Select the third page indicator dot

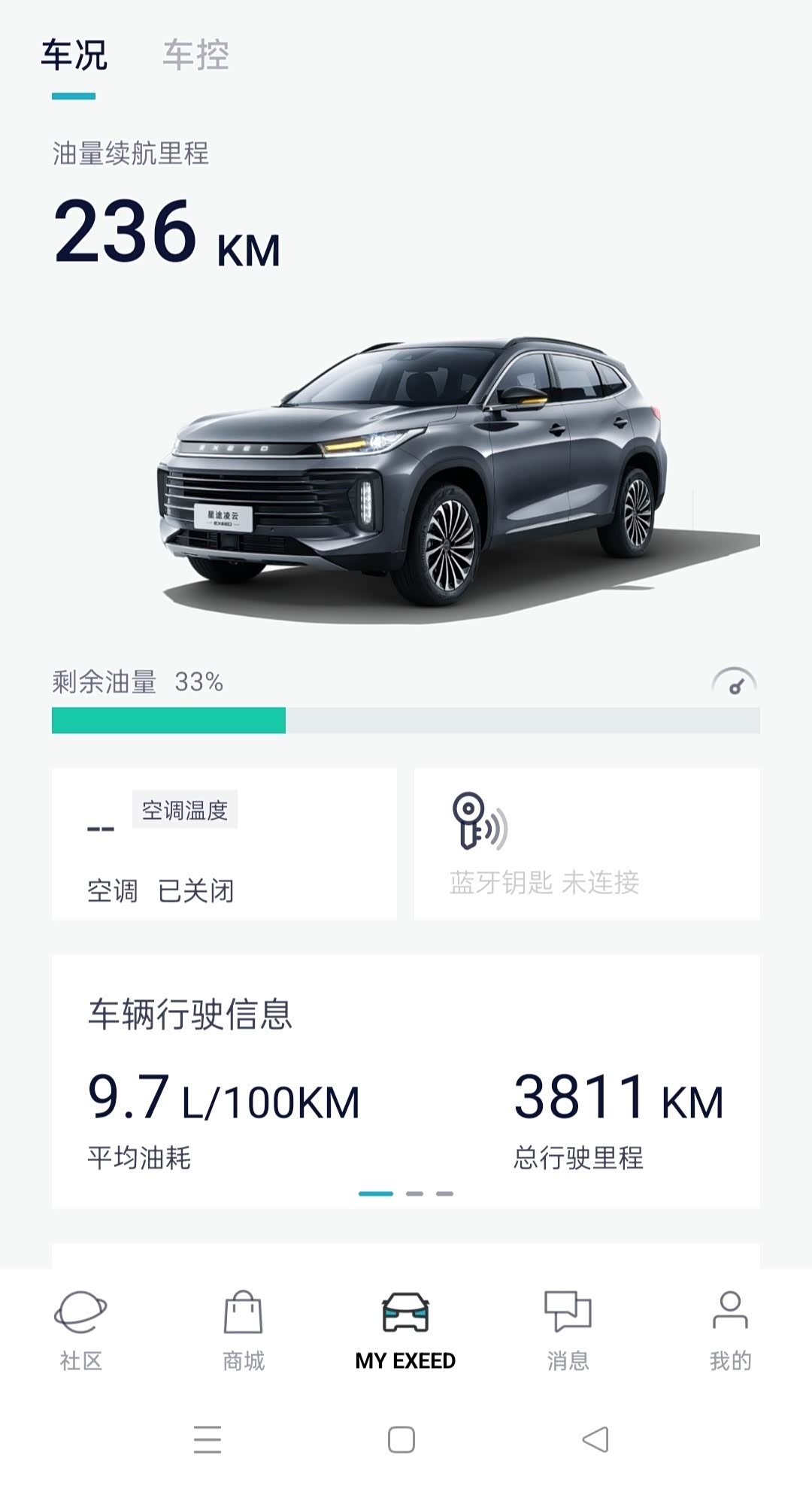tap(445, 1193)
